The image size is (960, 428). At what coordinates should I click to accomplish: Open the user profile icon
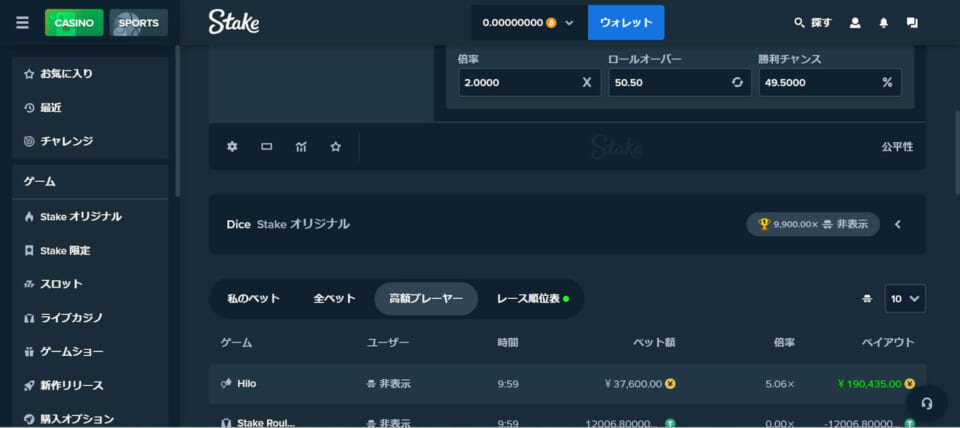(855, 23)
